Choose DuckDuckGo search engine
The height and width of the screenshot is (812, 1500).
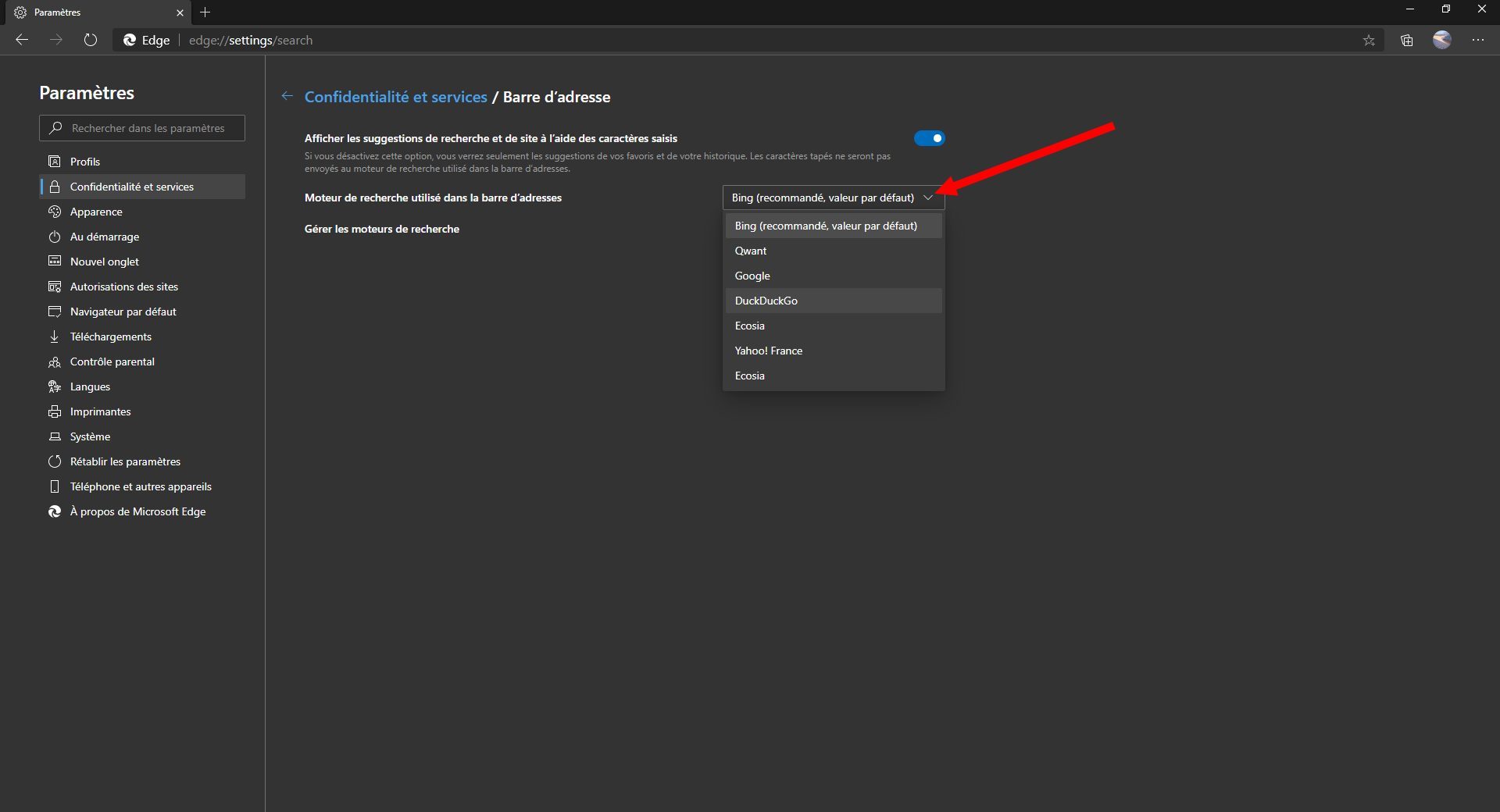[834, 301]
